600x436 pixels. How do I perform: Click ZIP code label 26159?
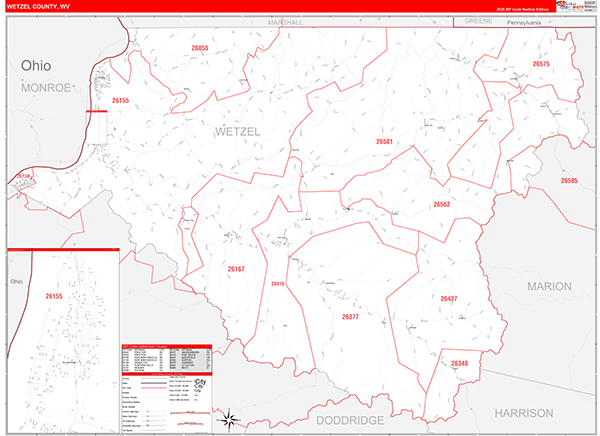[23, 176]
